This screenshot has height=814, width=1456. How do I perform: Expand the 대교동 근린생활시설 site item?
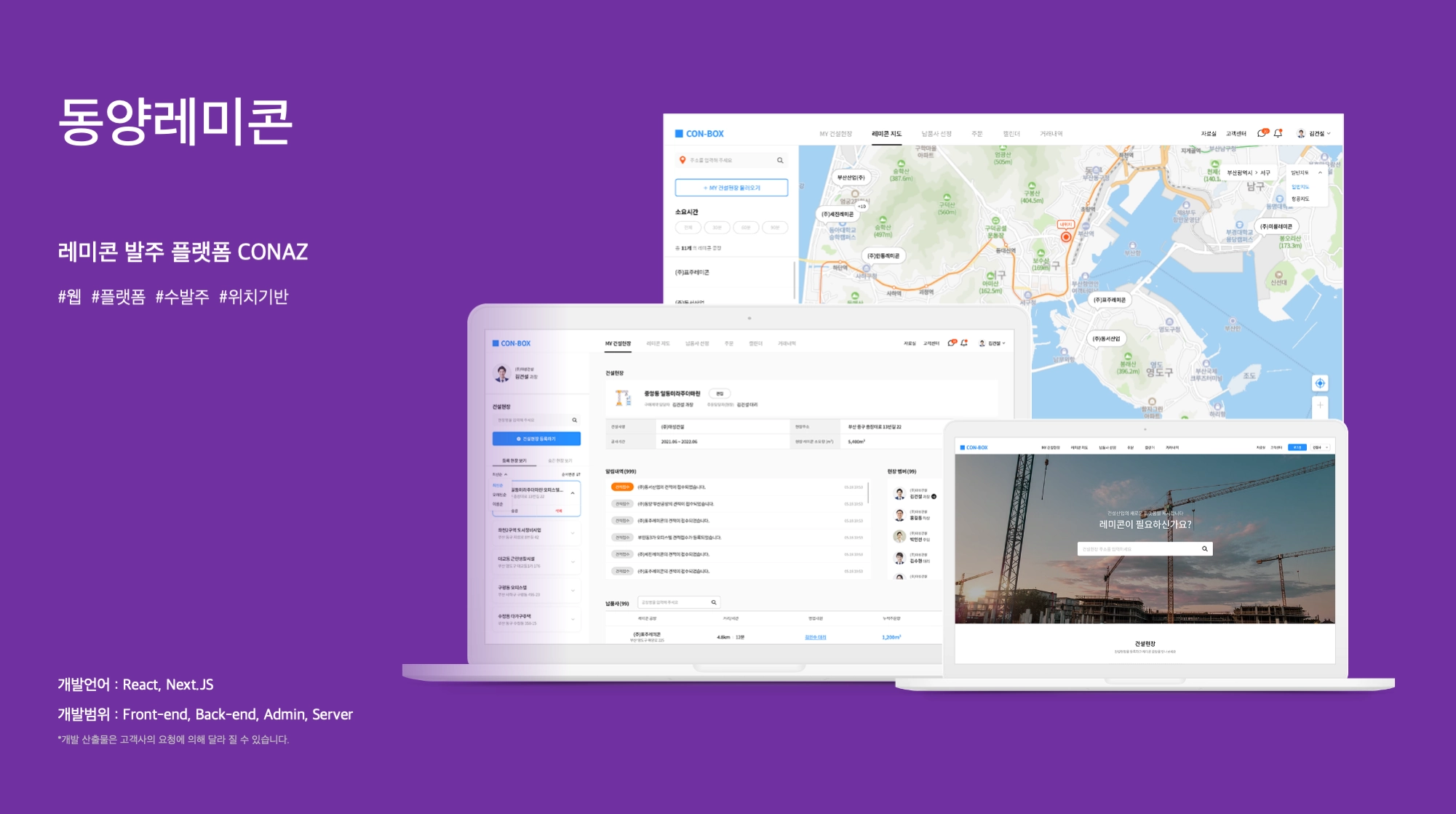[573, 562]
